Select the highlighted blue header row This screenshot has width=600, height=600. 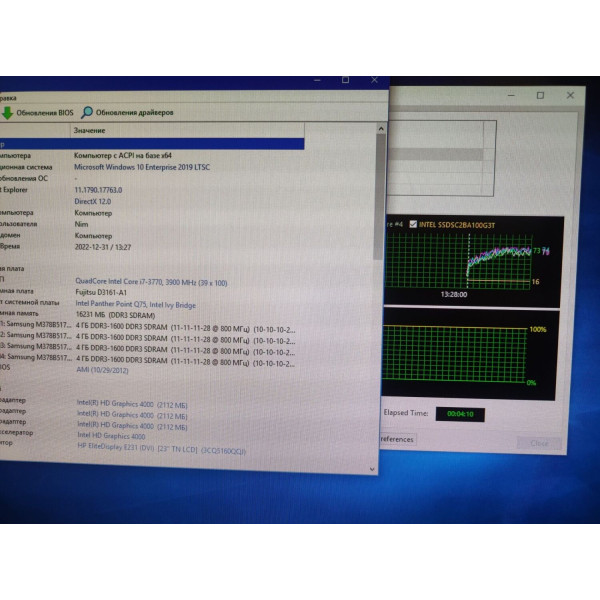pos(152,143)
